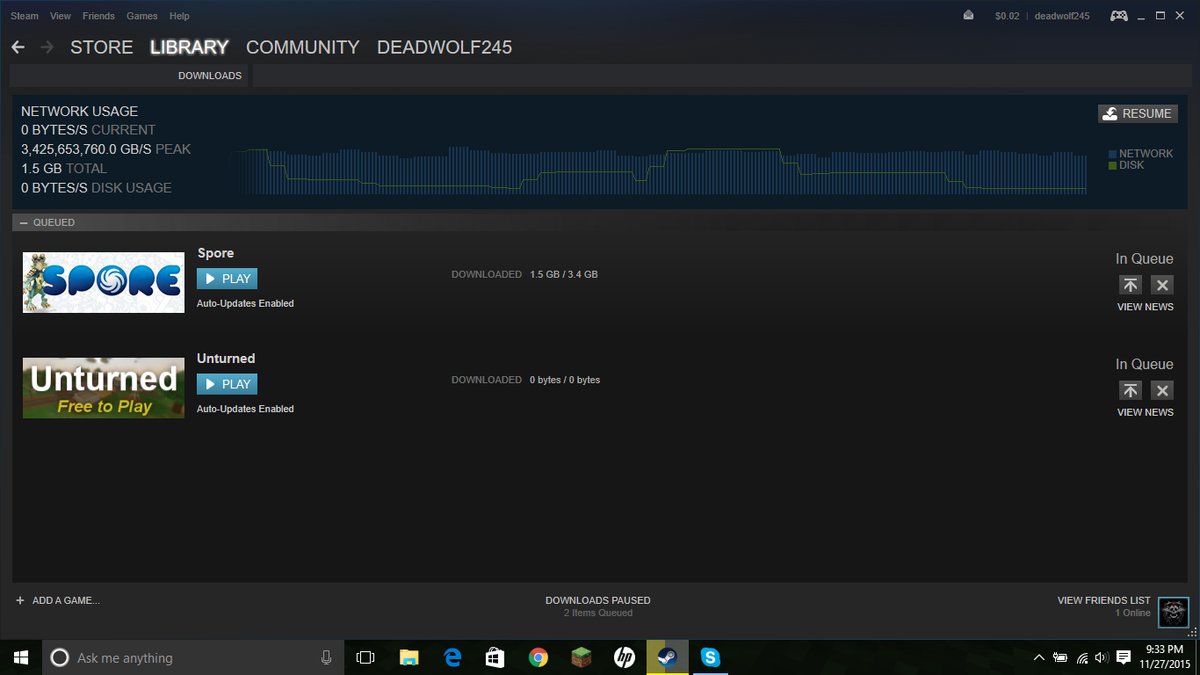1200x675 pixels.
Task: Click the battery tray icon
Action: pyautogui.click(x=1061, y=657)
